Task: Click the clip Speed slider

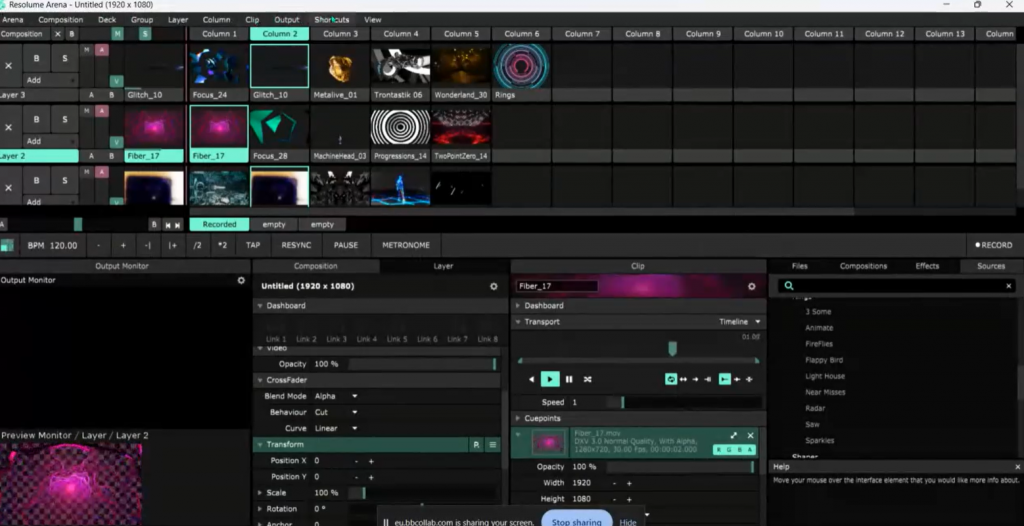Action: (683, 403)
